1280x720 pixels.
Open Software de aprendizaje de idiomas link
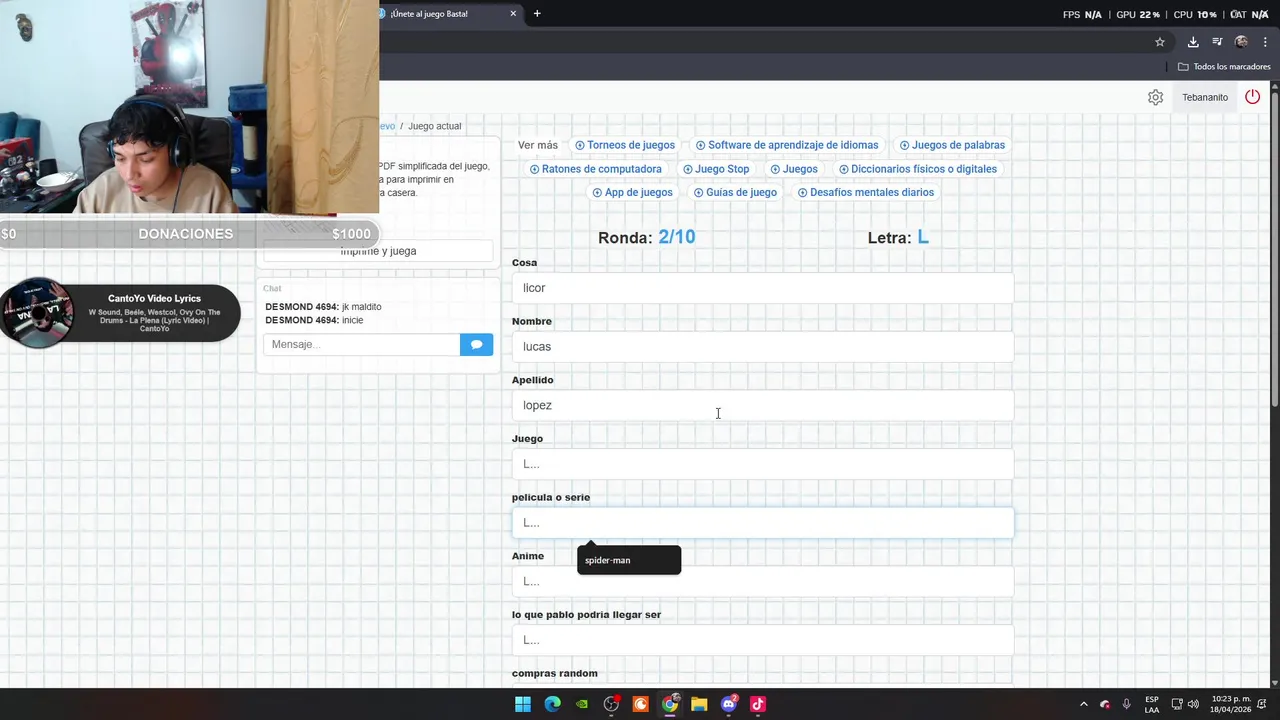tap(787, 145)
